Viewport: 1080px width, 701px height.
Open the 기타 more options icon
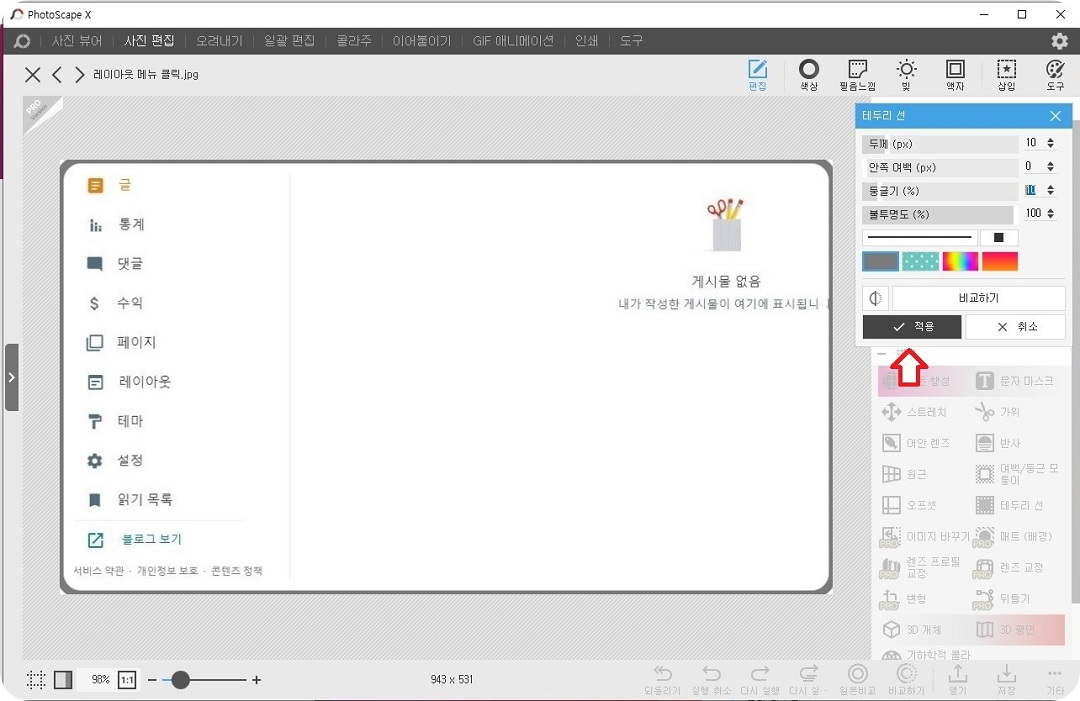pyautogui.click(x=1055, y=679)
